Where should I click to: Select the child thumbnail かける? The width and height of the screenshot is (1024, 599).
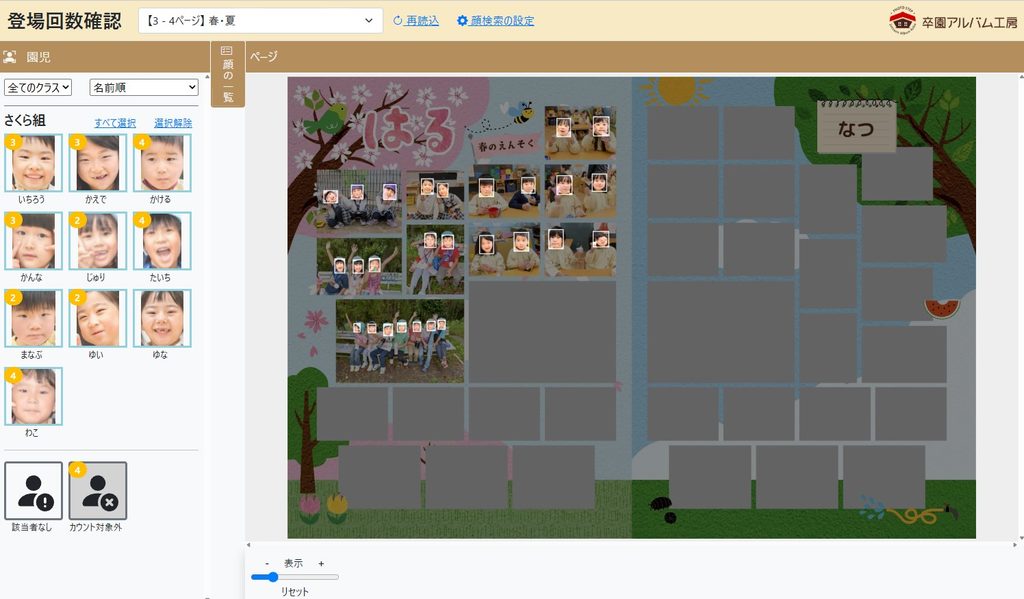(x=163, y=163)
